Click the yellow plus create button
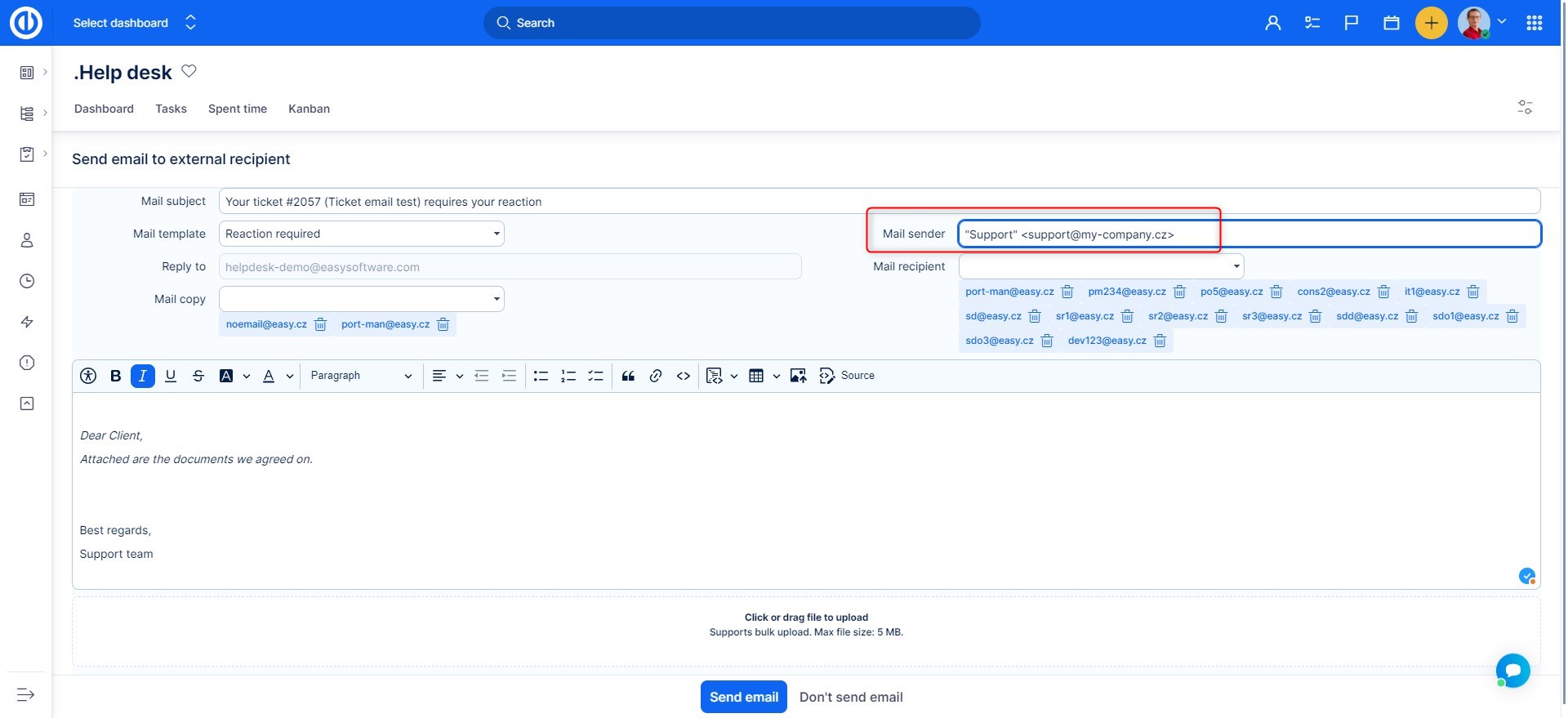This screenshot has width=1568, height=718. click(1431, 23)
